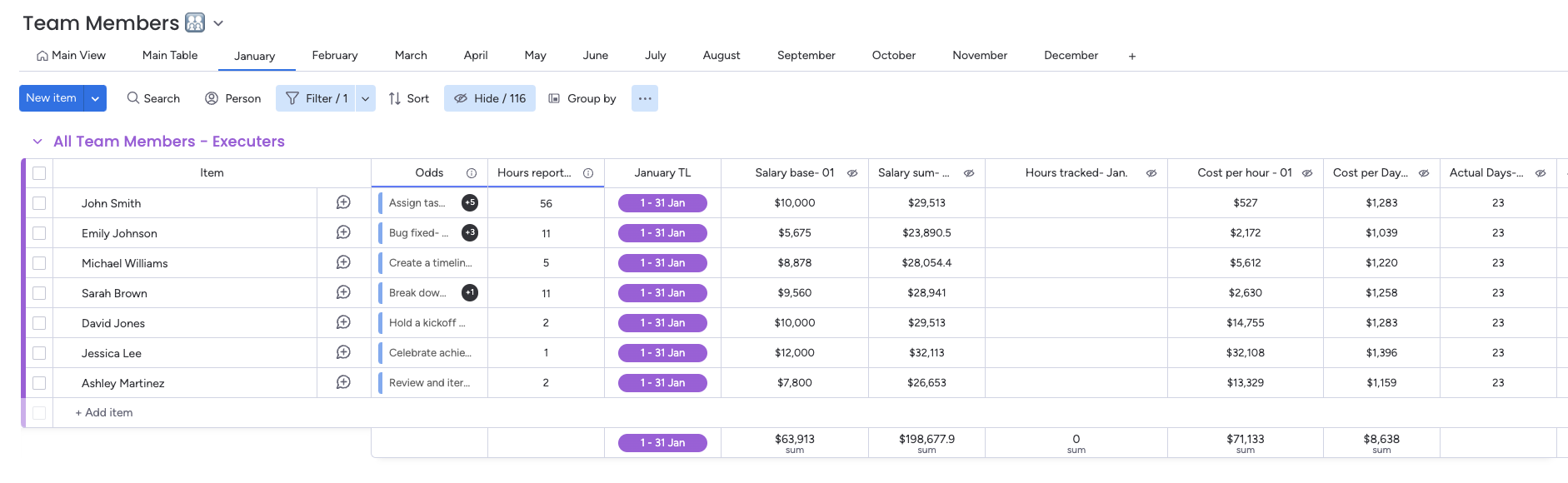Collapse the All Team Members - Executers group
This screenshot has height=483, width=1568.
[37, 142]
